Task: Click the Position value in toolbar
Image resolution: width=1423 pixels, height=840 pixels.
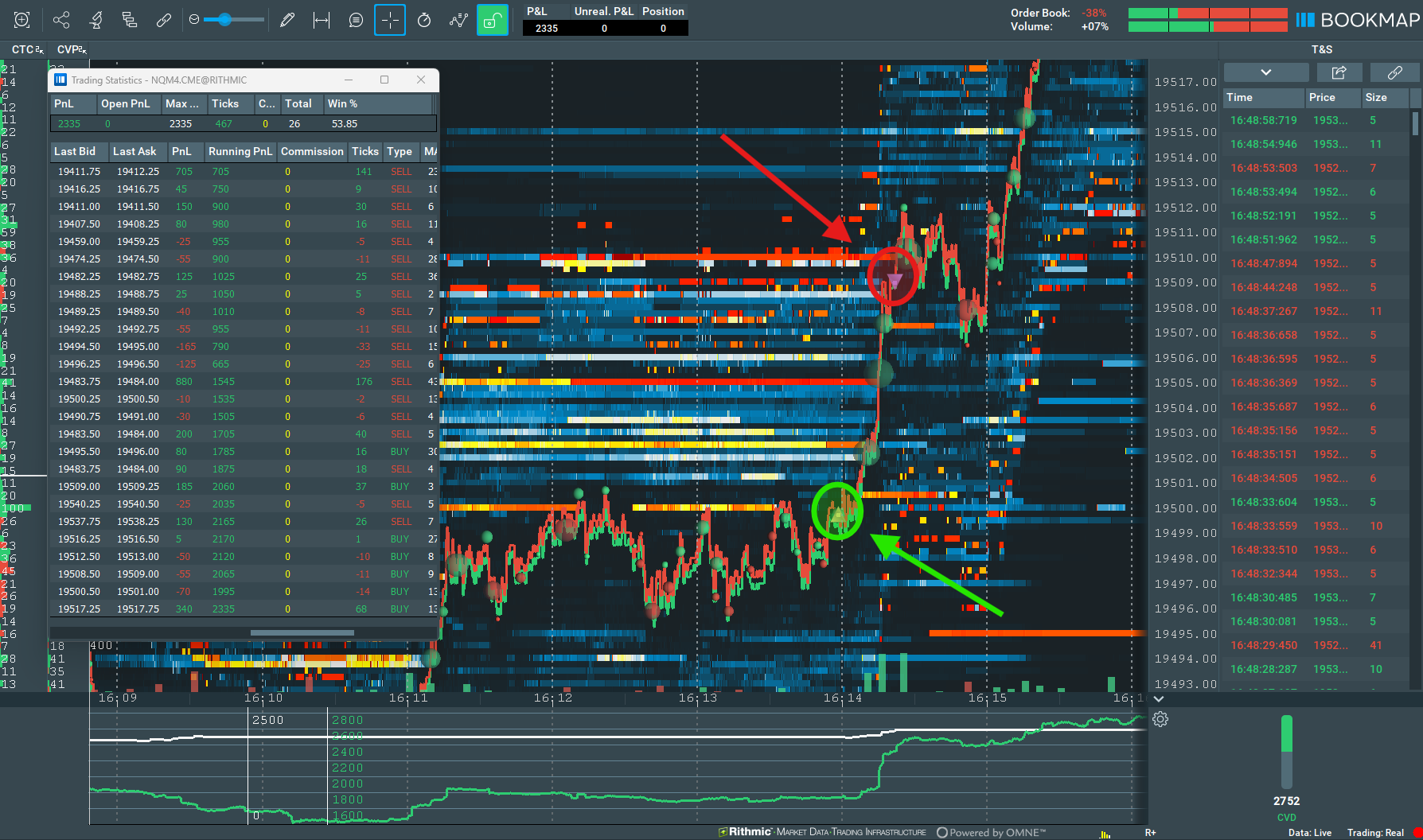Action: point(663,28)
